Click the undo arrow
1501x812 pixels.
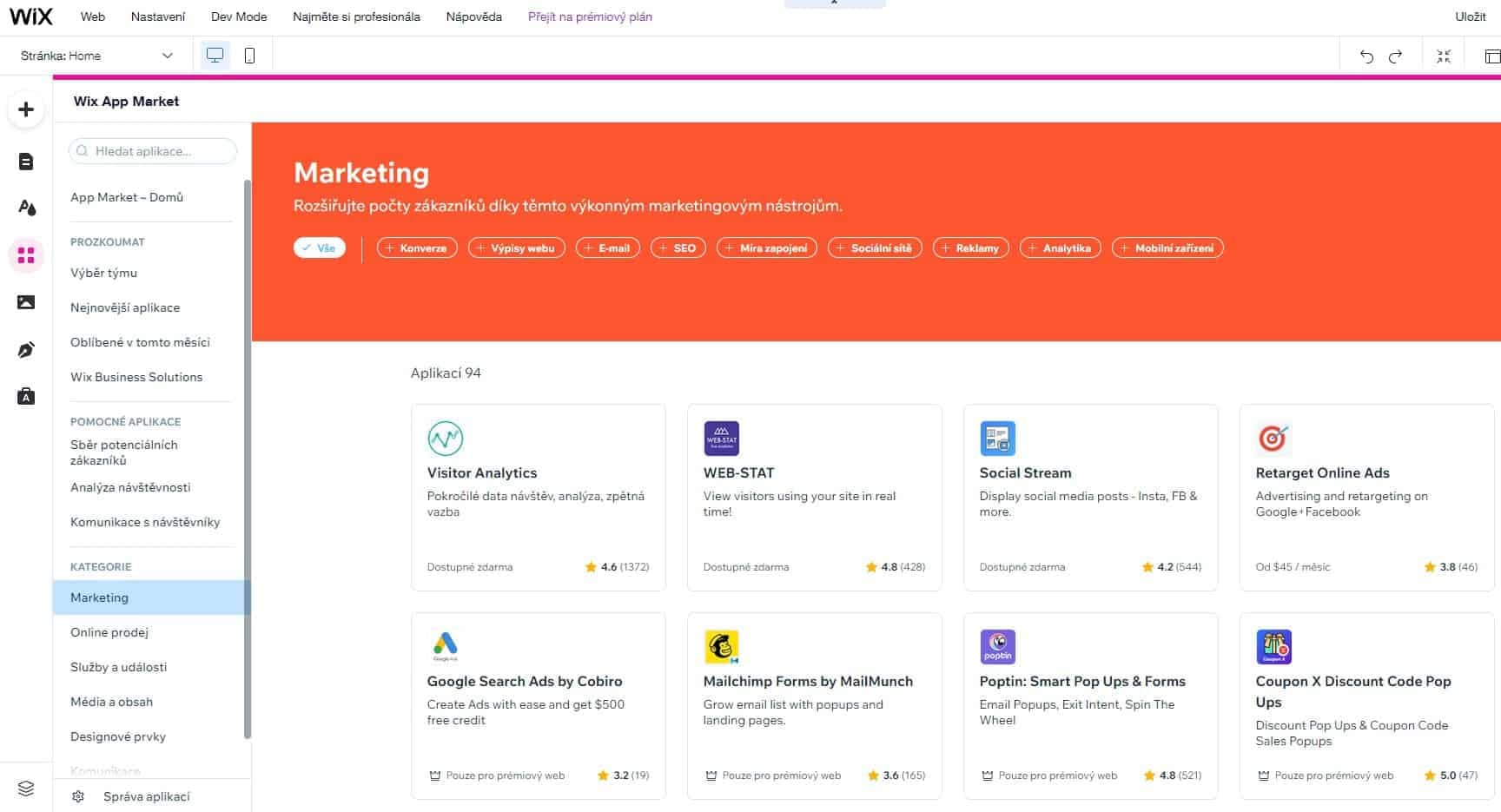click(x=1366, y=56)
